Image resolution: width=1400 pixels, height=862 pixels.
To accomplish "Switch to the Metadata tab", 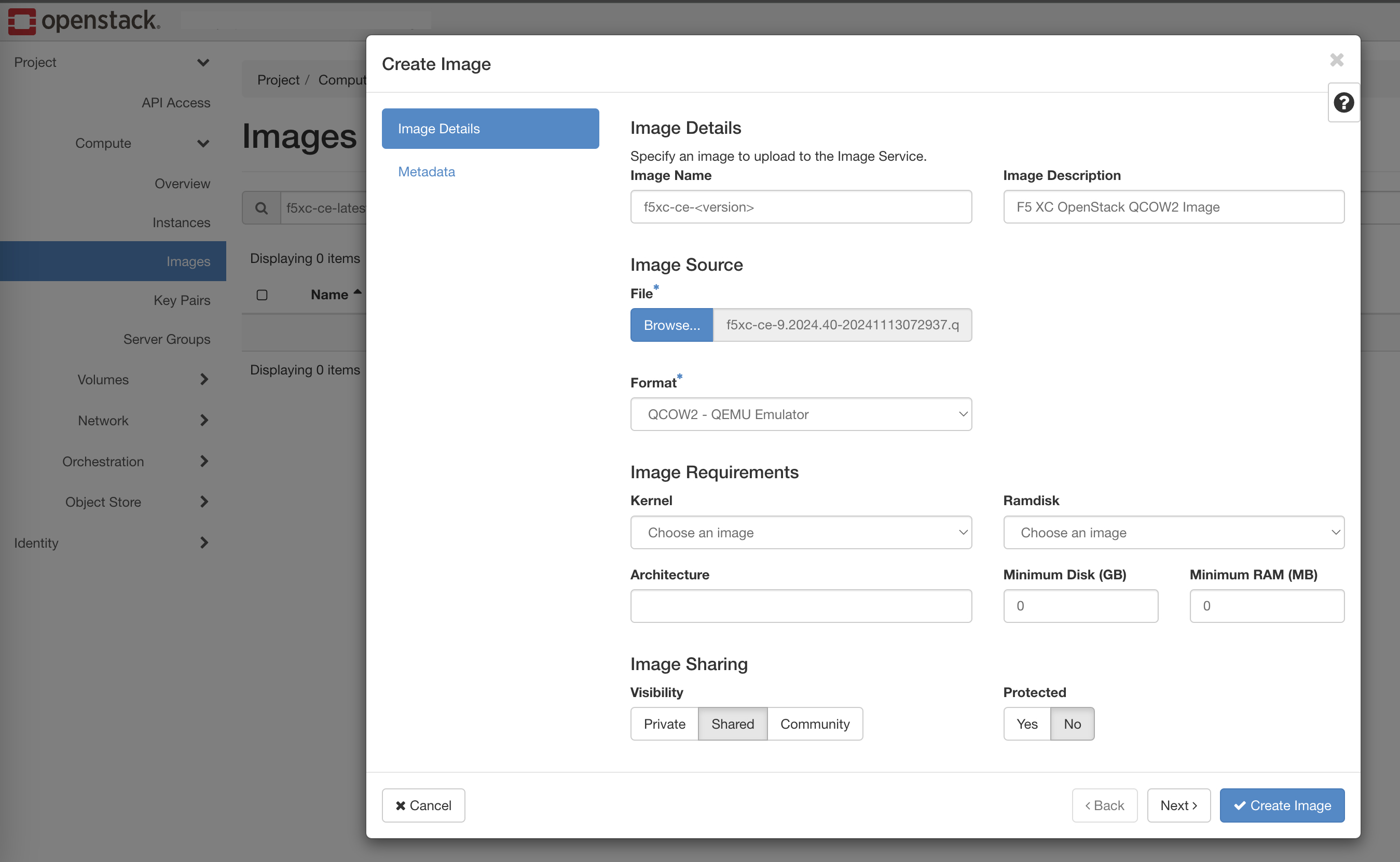I will click(x=426, y=172).
